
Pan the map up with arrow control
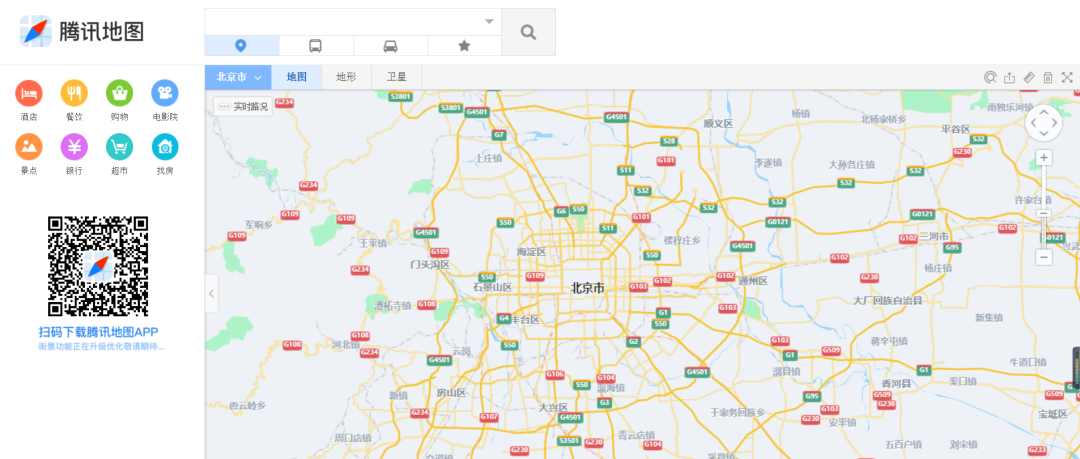click(1044, 112)
